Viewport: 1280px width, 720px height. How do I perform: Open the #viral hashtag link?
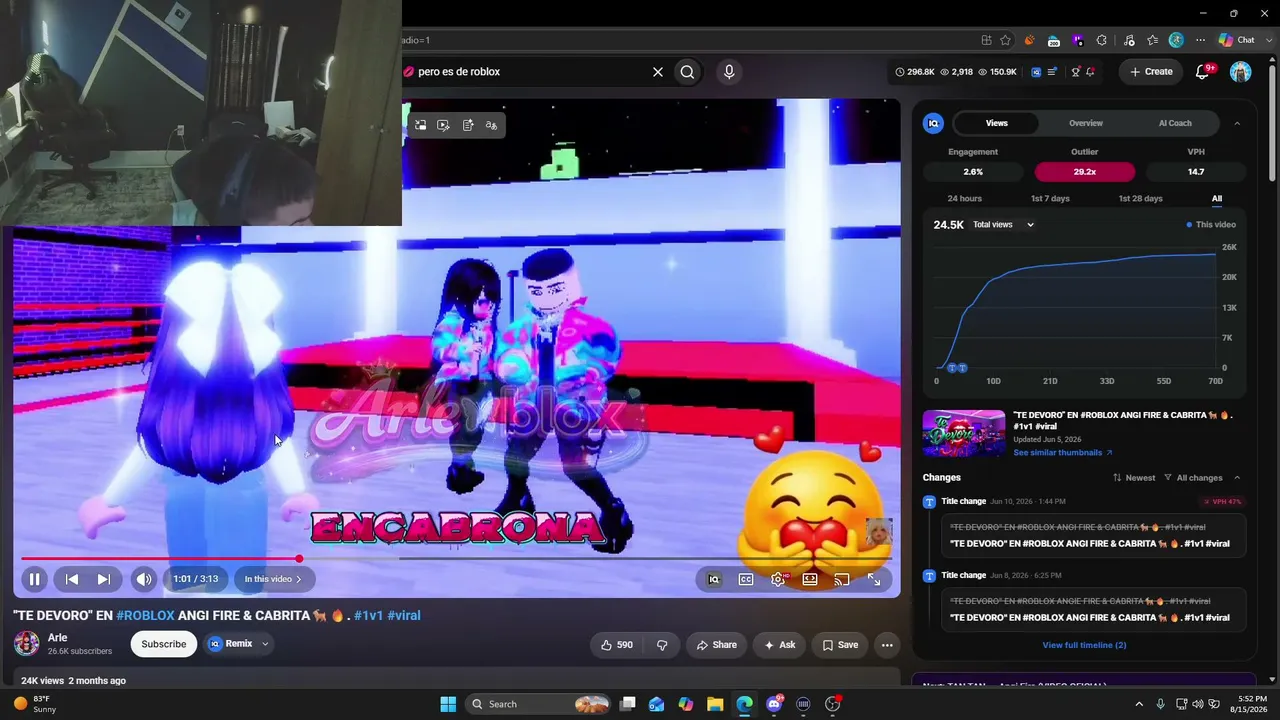pos(404,616)
